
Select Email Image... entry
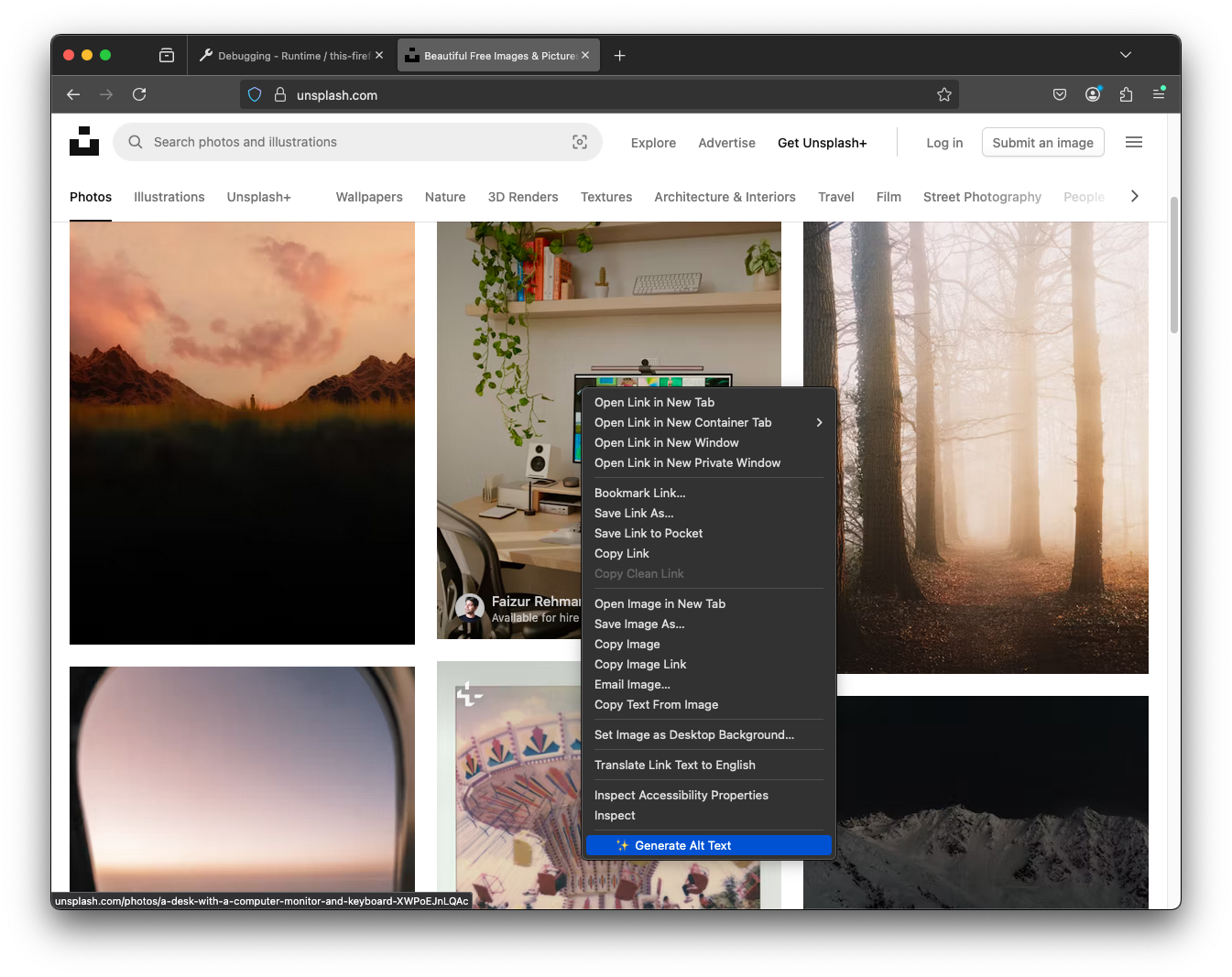tap(709, 684)
